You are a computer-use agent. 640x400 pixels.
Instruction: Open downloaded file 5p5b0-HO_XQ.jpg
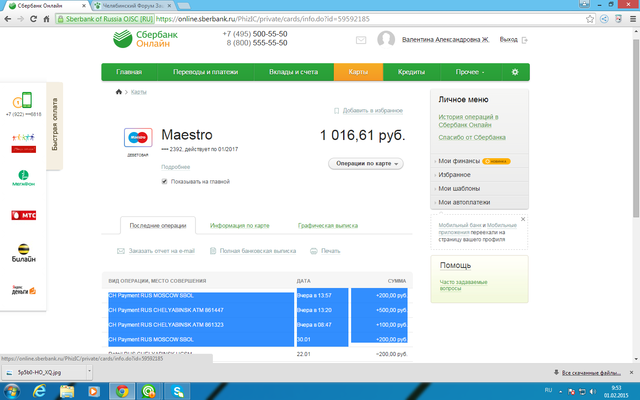44,372
